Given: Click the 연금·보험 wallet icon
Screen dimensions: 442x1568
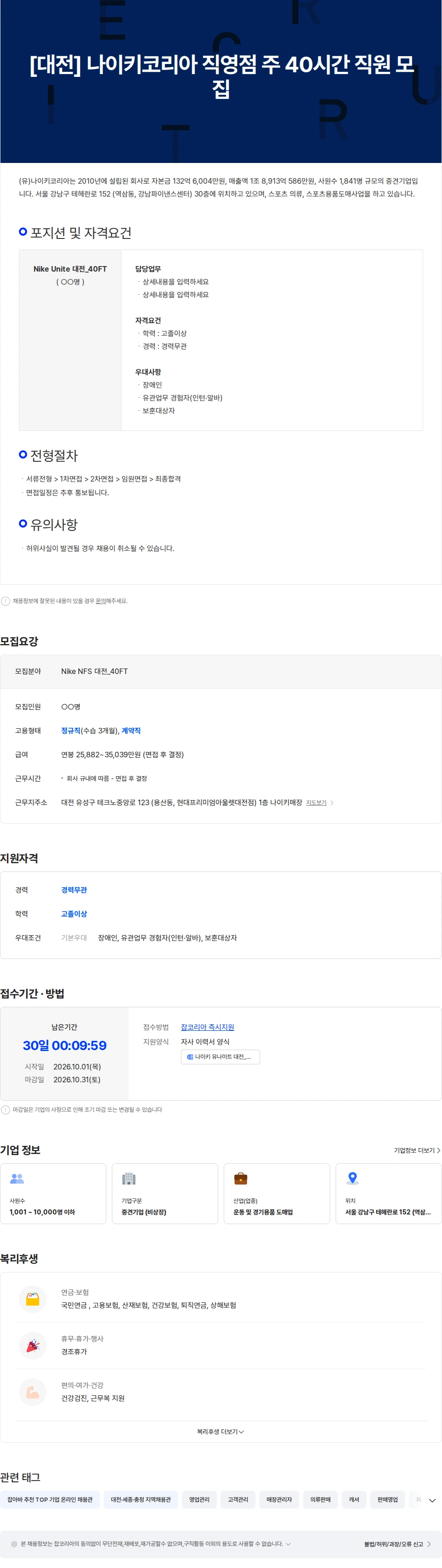Looking at the screenshot, I should 33,1299.
